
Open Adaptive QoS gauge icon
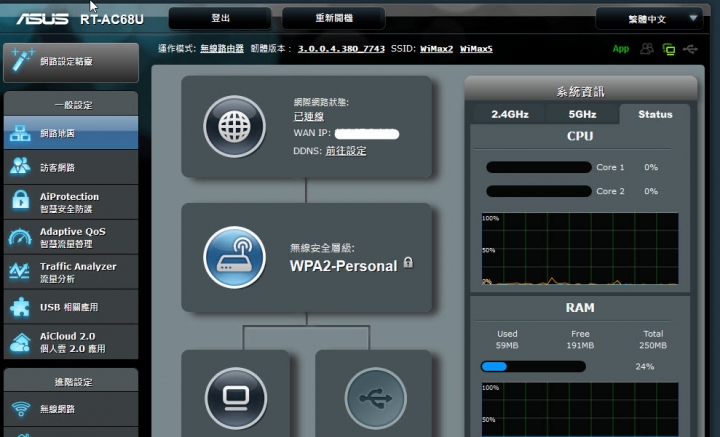pos(20,237)
